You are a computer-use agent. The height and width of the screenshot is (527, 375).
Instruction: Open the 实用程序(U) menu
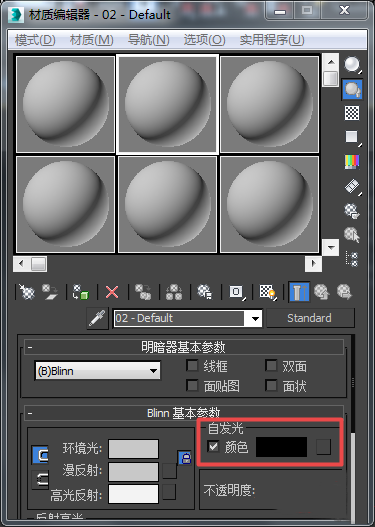point(272,40)
